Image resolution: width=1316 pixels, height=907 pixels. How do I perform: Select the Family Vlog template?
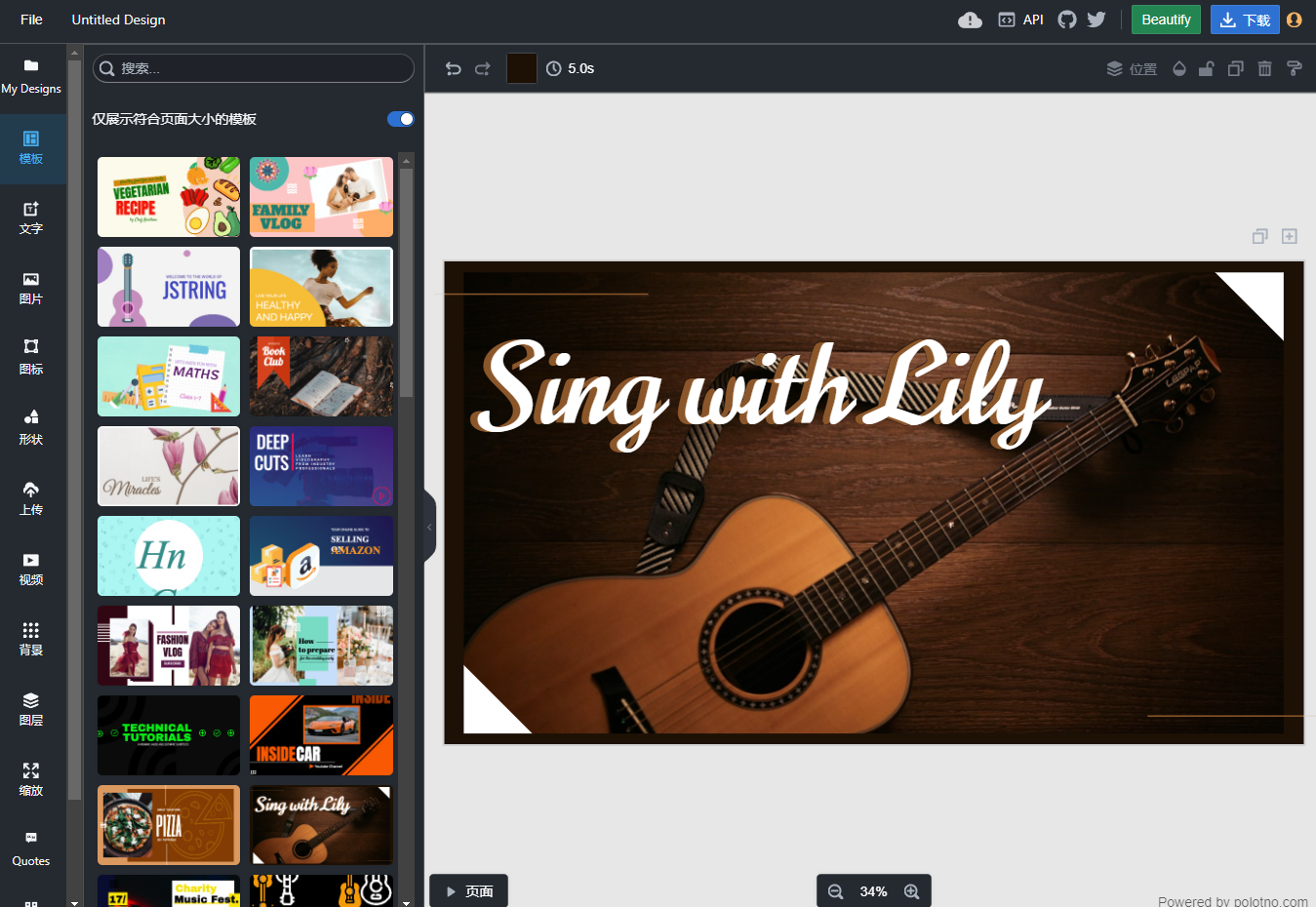[x=321, y=197]
